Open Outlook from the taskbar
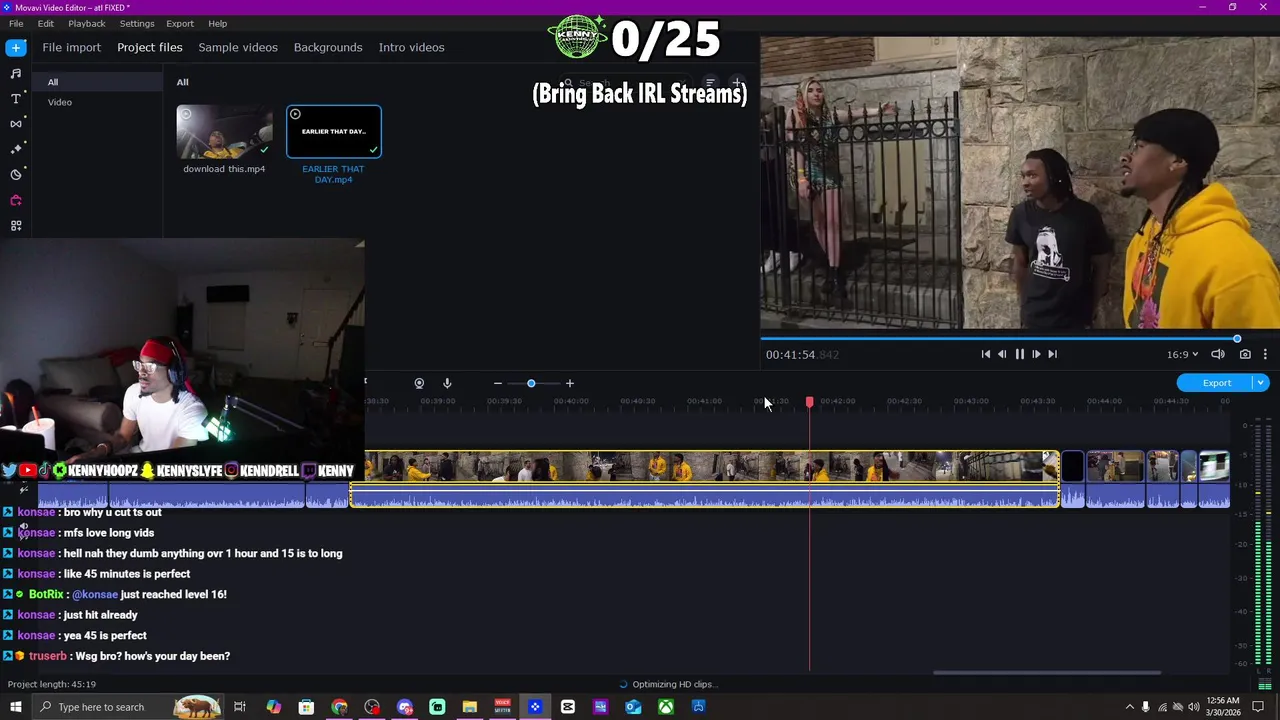The image size is (1280, 720). coord(633,707)
